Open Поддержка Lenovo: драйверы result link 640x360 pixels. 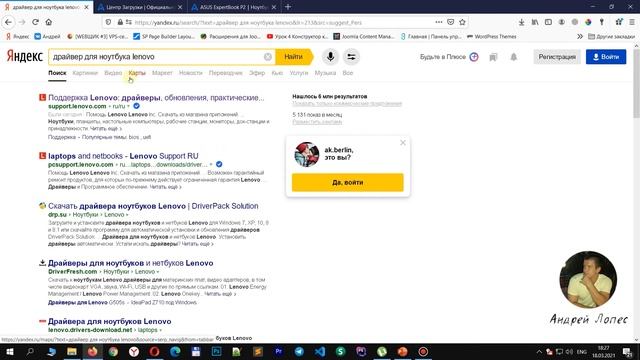[x=156, y=98]
